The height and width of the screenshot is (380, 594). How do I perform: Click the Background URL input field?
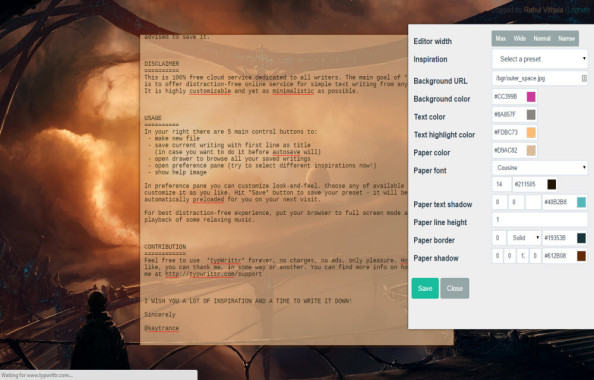(540, 78)
